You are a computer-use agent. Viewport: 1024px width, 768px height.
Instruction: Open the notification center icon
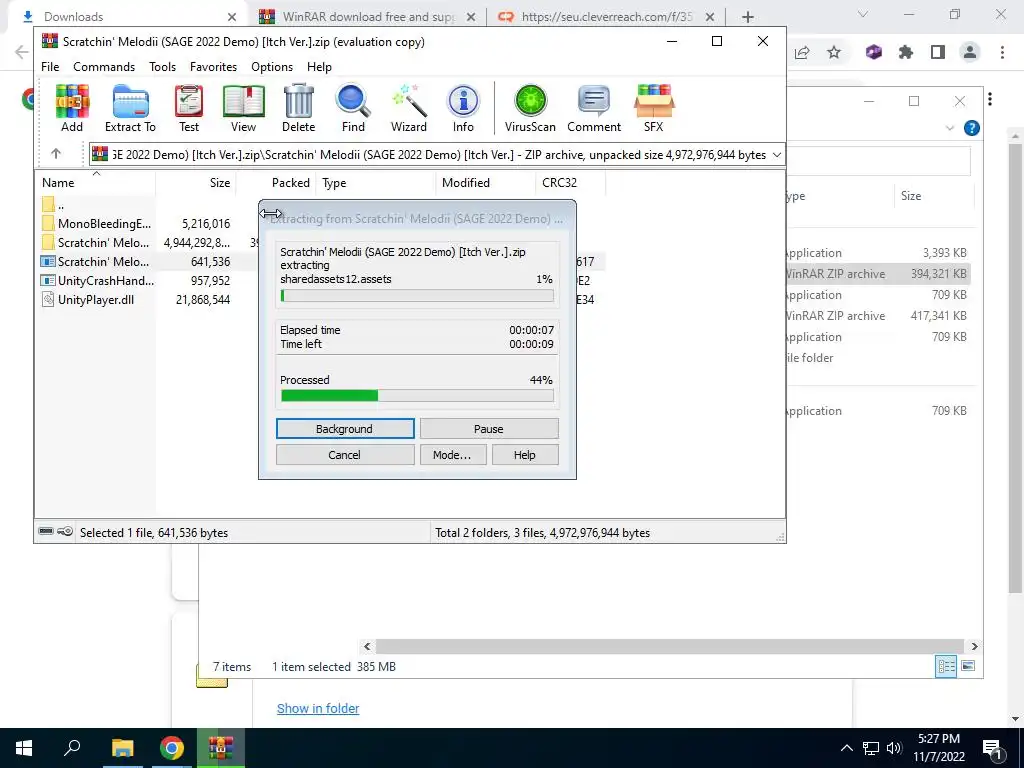coord(993,749)
